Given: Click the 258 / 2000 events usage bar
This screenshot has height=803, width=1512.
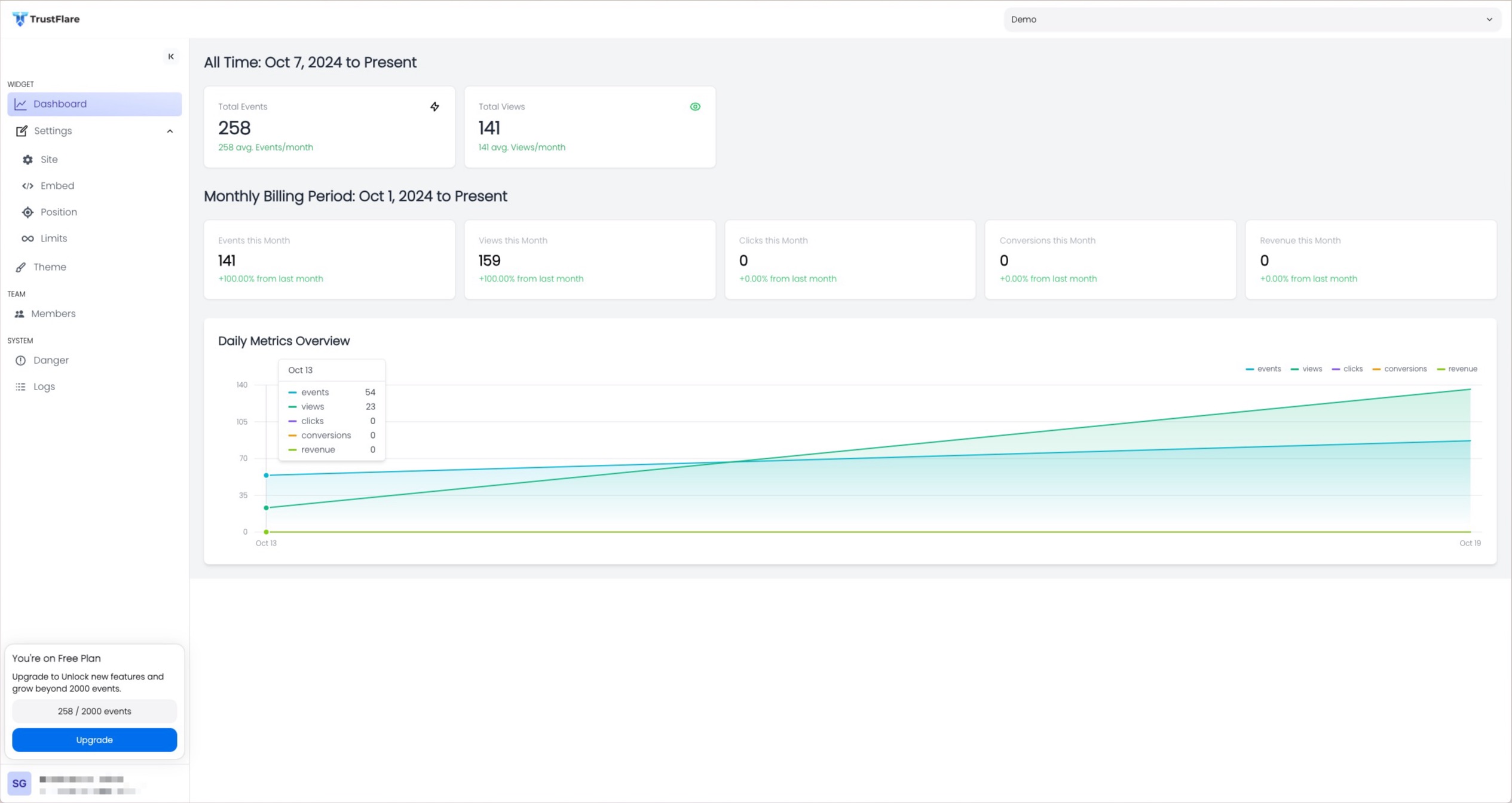Looking at the screenshot, I should pos(94,711).
